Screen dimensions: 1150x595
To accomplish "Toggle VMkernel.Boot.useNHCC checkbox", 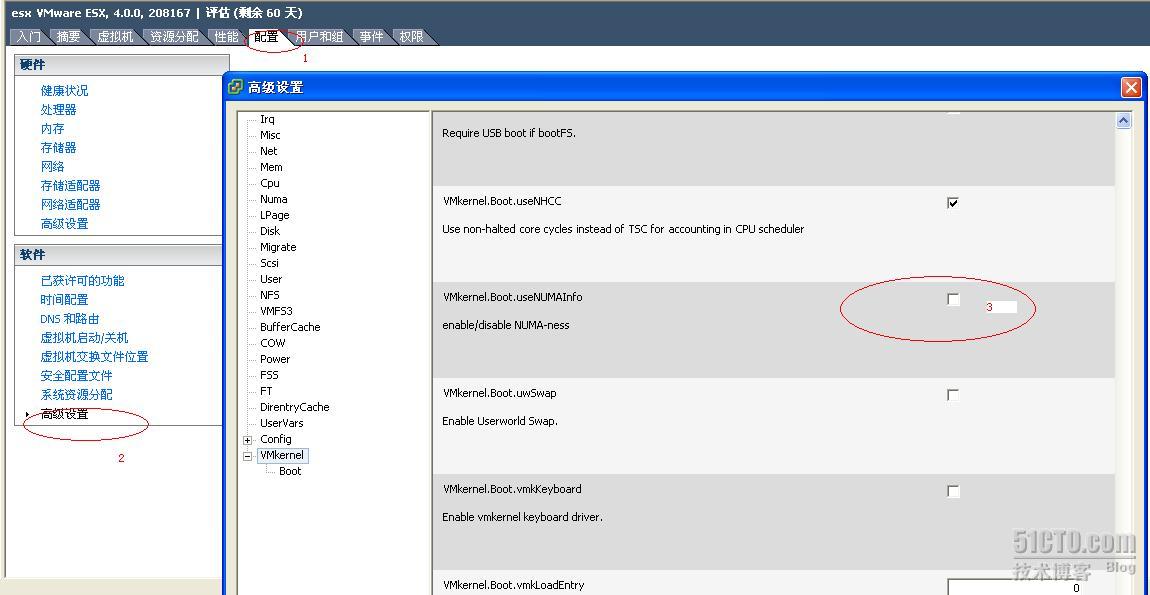I will click(x=953, y=202).
